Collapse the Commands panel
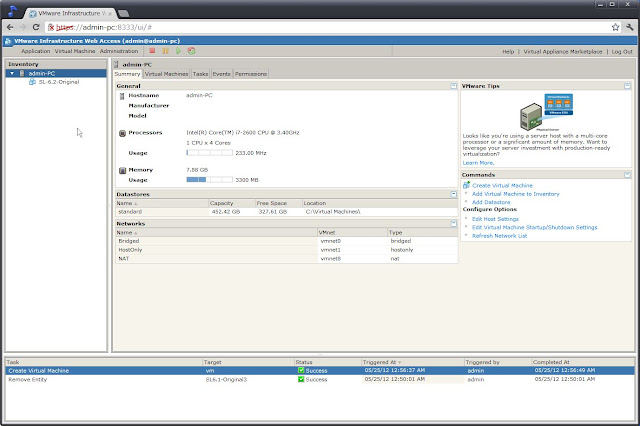This screenshot has height=426, width=640. click(627, 175)
